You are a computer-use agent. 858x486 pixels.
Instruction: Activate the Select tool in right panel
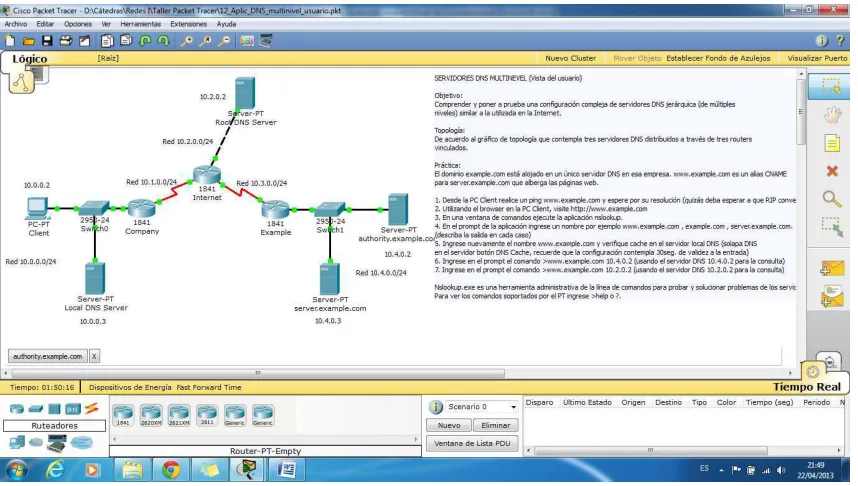click(x=831, y=86)
